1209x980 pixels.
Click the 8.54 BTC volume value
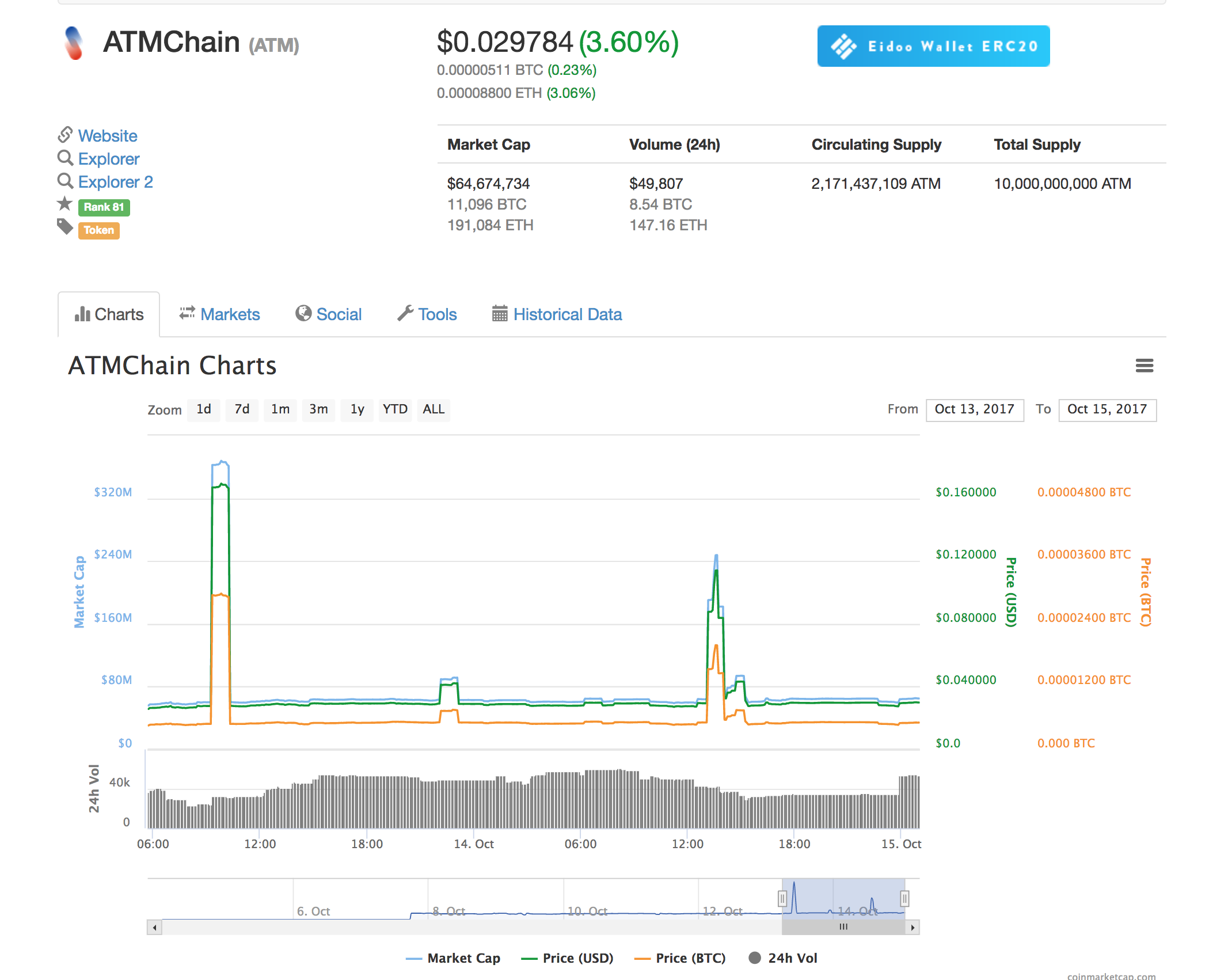pos(660,204)
